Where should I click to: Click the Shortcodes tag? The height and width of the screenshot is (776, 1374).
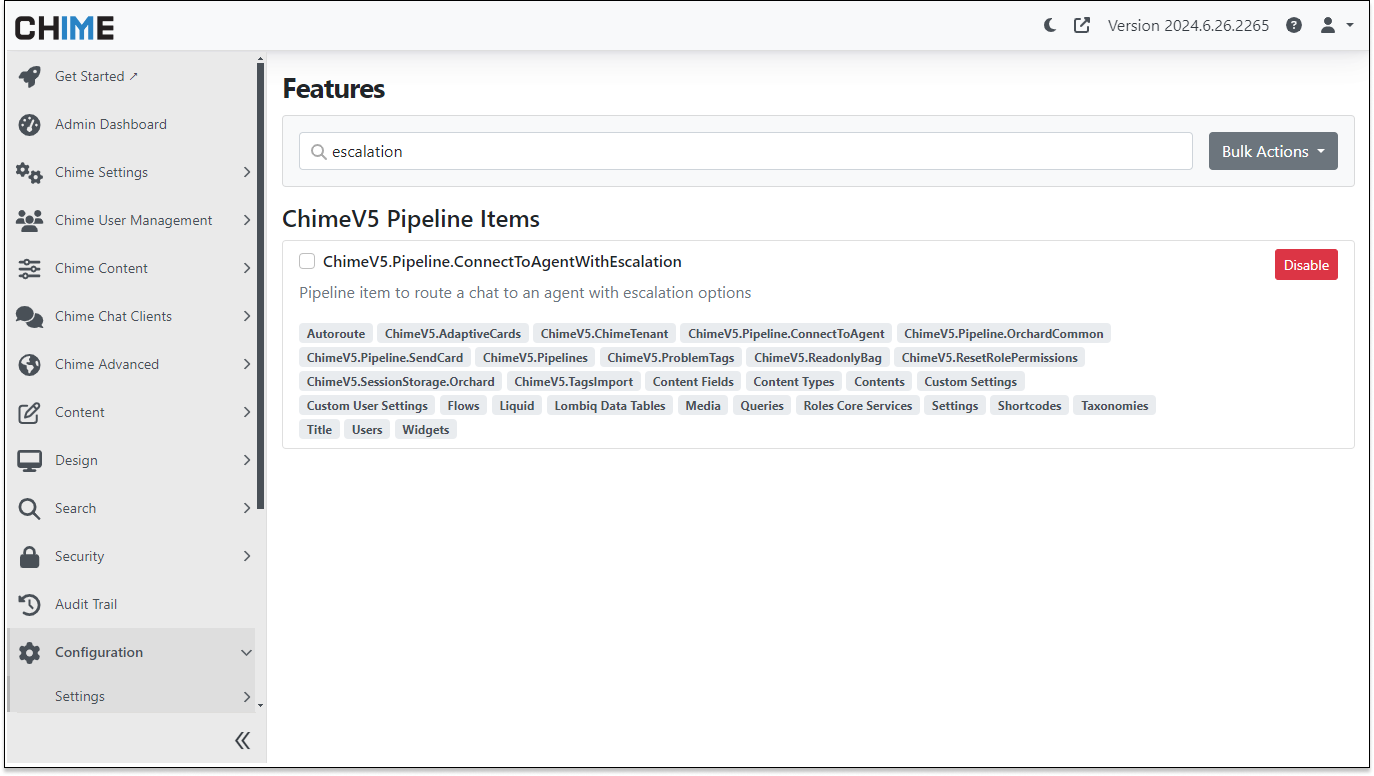[1029, 405]
